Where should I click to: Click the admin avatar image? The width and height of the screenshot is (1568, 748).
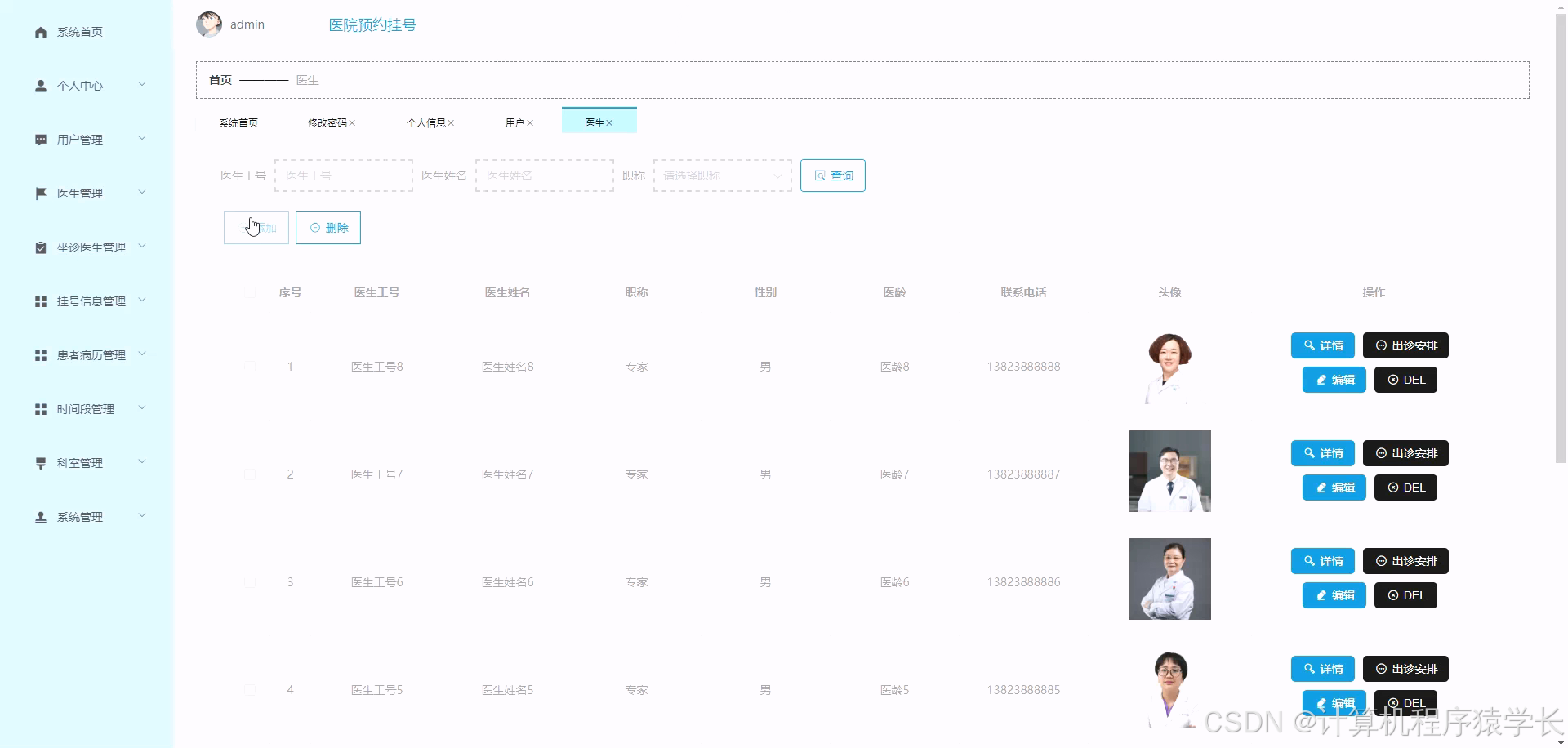209,24
